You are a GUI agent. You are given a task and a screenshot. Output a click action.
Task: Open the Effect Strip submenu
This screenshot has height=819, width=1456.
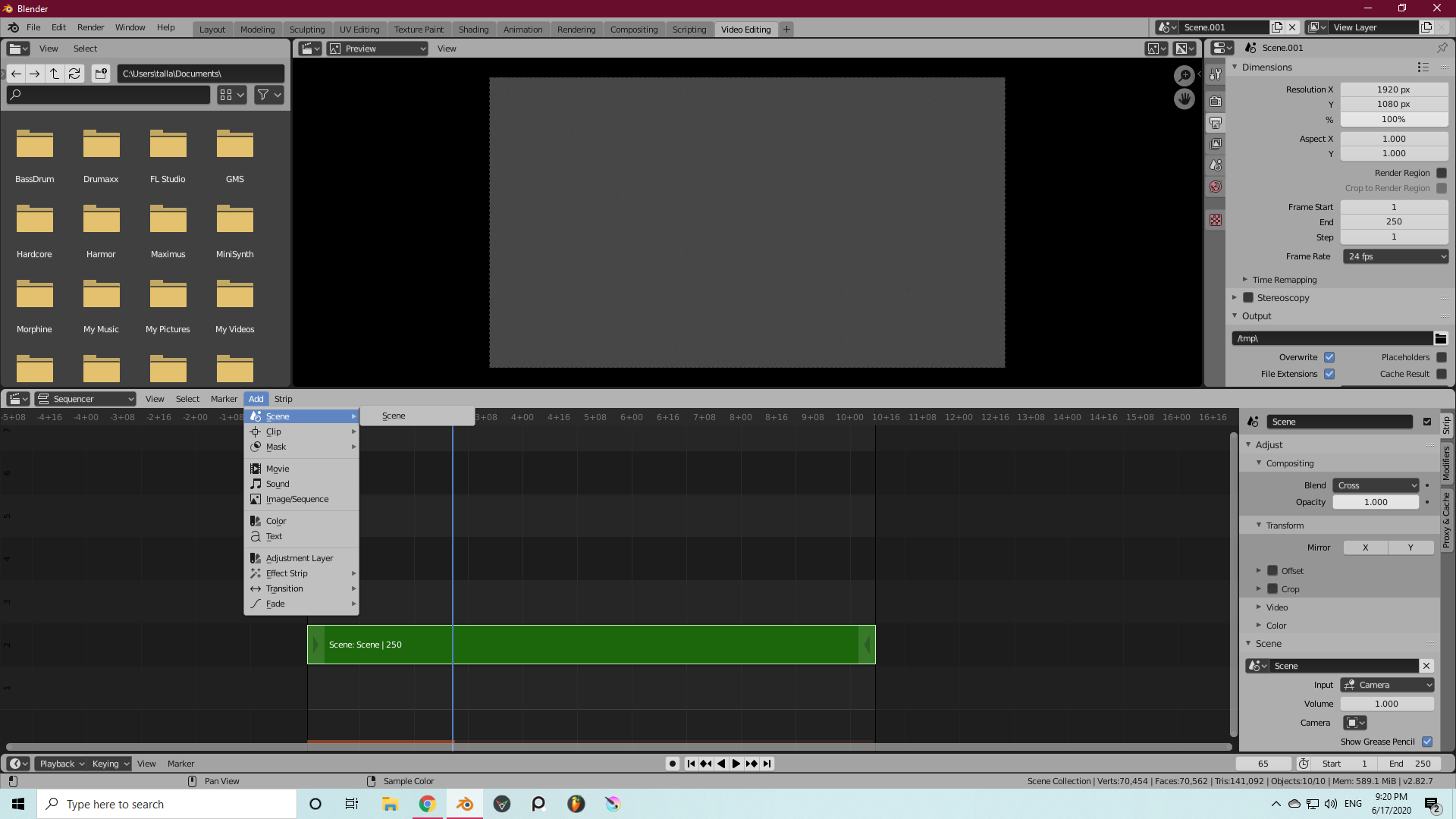(x=301, y=573)
